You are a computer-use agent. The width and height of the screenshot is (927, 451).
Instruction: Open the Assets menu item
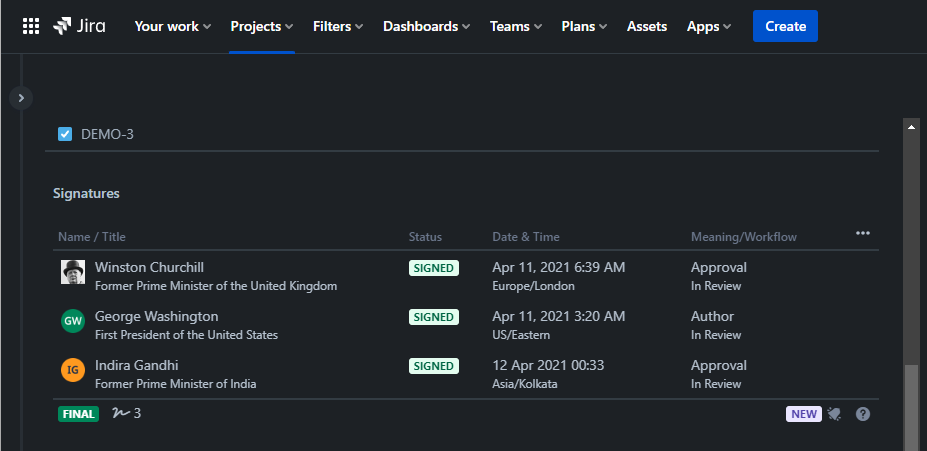pyautogui.click(x=647, y=27)
